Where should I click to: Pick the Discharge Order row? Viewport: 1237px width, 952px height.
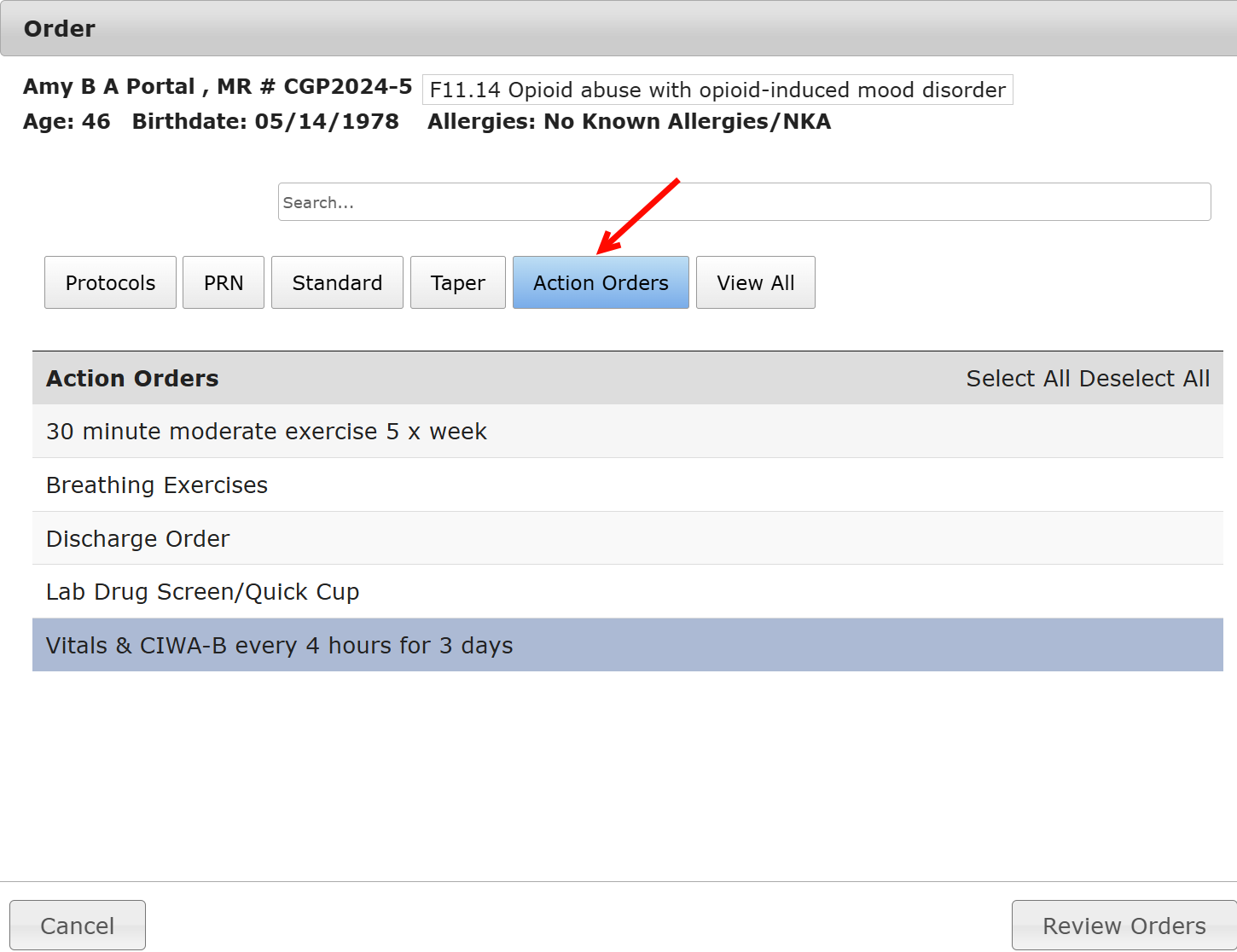(138, 539)
